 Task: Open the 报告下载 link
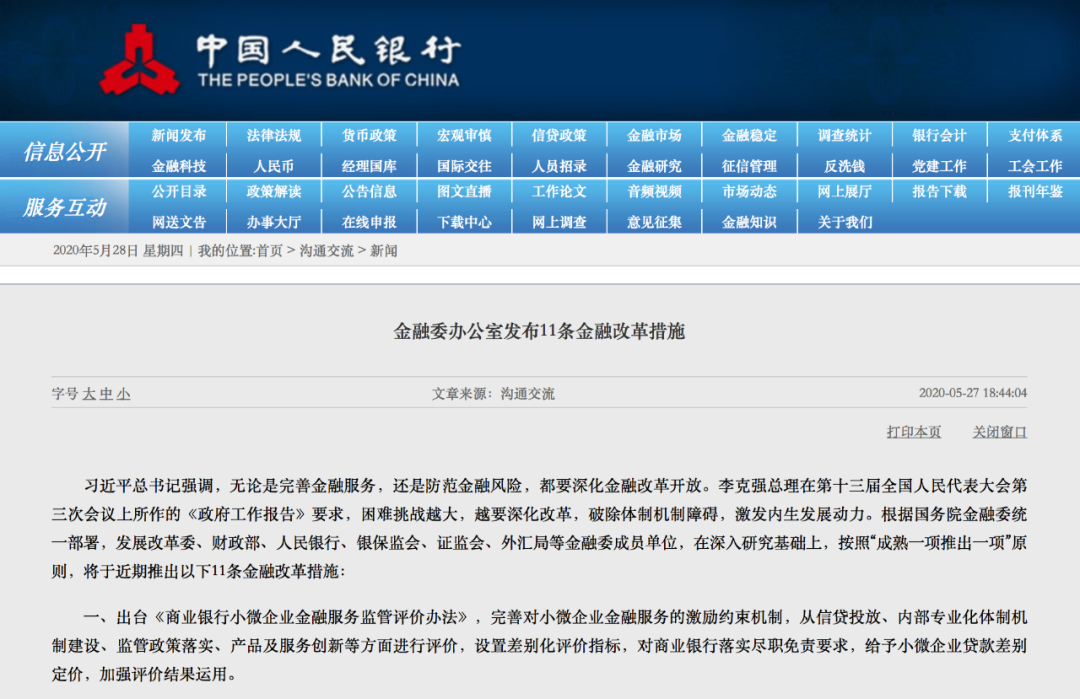coord(939,191)
